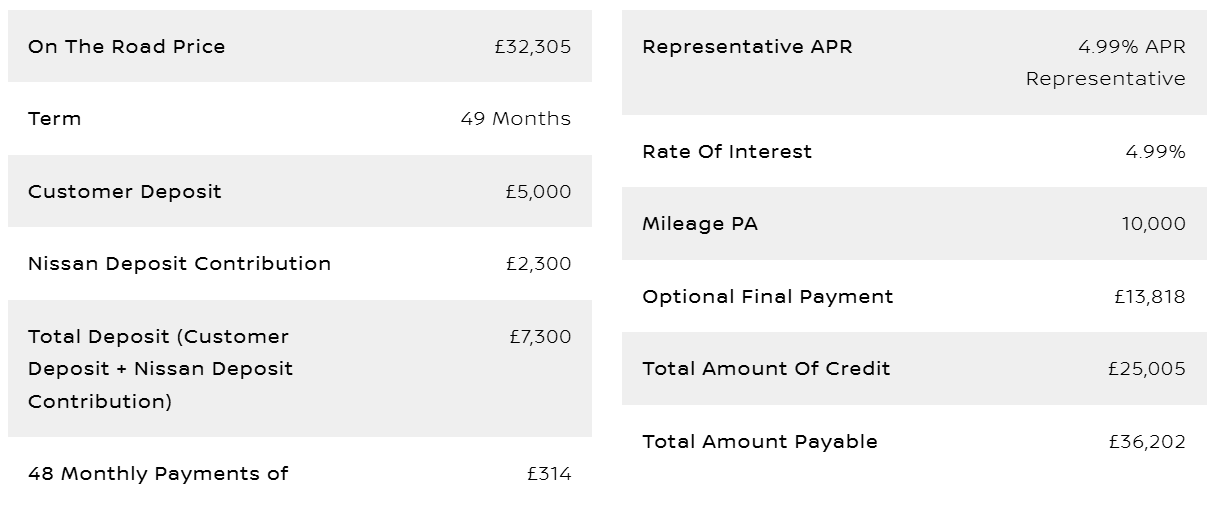Screen dimensions: 1227x506
Task: Select the £5,000 deposit value
Action: (539, 191)
